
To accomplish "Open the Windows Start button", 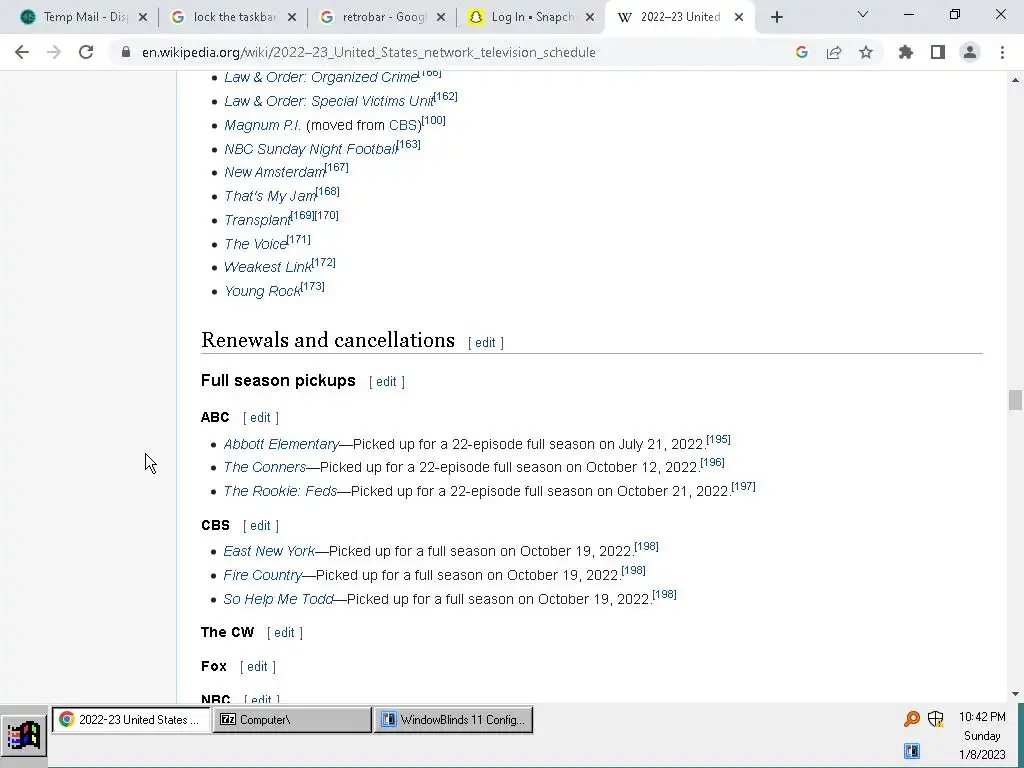I will pos(24,736).
